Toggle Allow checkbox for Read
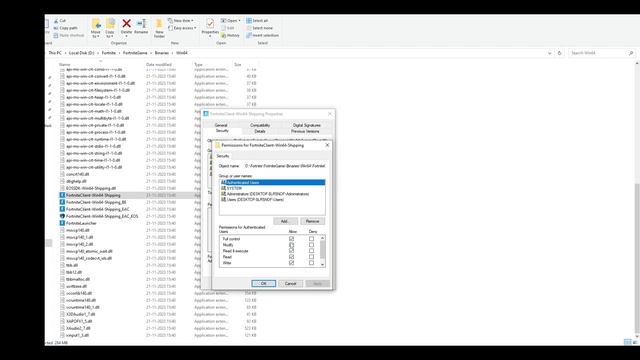 [291, 257]
